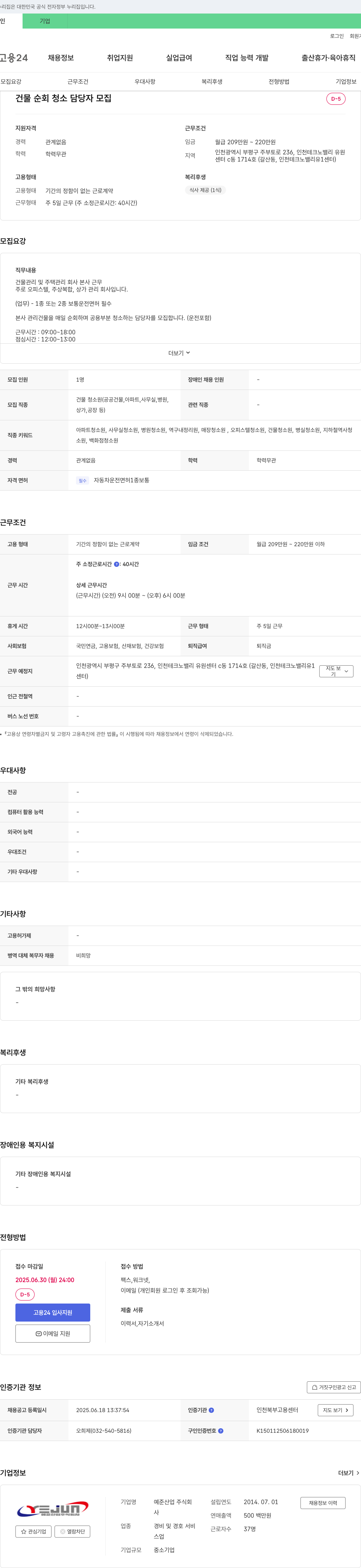The height and width of the screenshot is (1568, 361).
Task: Click the 식사 제공 (1식) tag
Action: coord(205,190)
